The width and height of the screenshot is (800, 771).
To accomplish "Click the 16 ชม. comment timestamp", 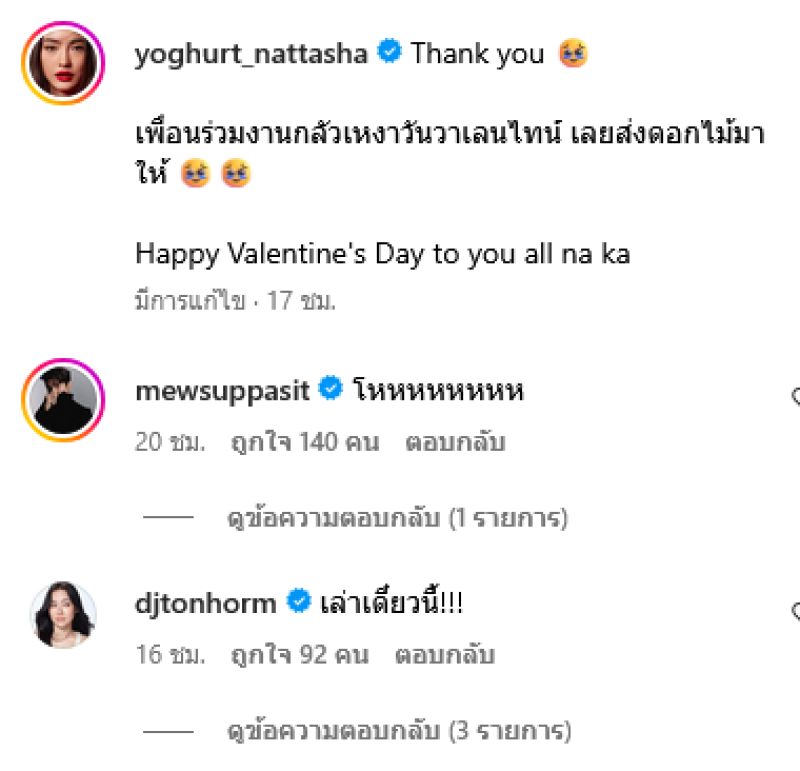I will 170,655.
